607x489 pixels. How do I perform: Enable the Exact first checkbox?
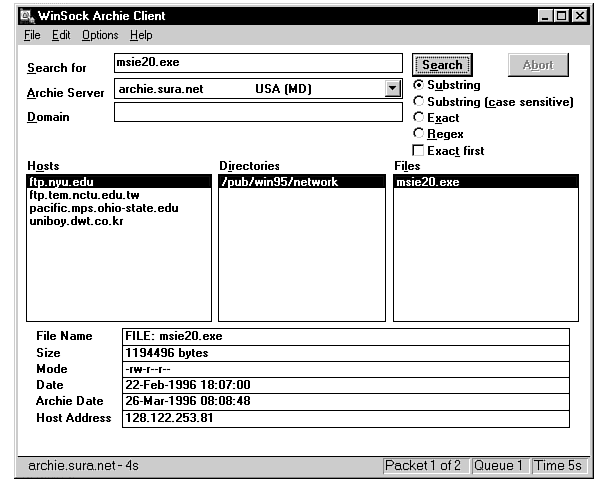(x=420, y=151)
